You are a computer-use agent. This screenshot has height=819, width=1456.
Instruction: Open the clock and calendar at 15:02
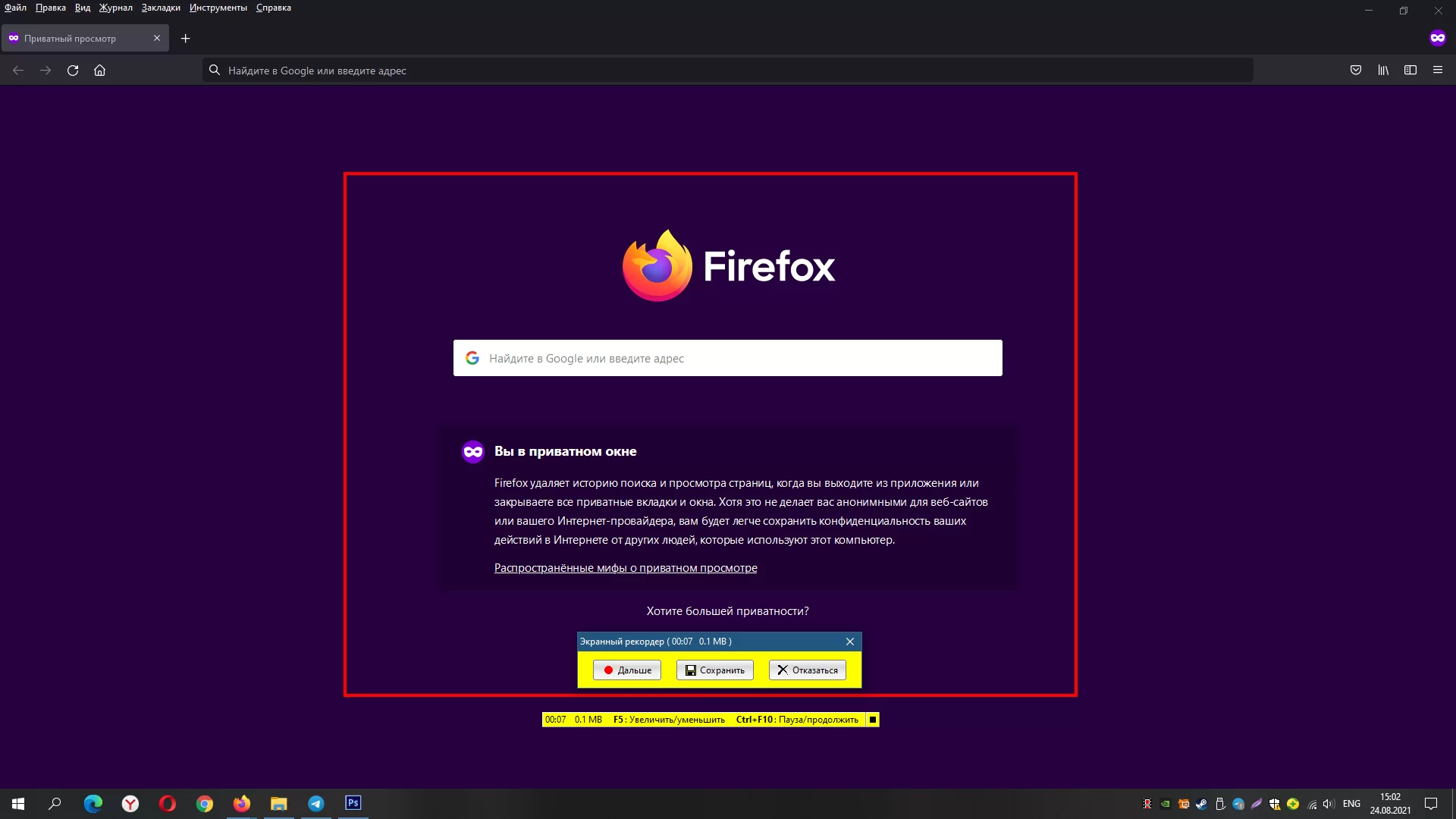coord(1390,804)
